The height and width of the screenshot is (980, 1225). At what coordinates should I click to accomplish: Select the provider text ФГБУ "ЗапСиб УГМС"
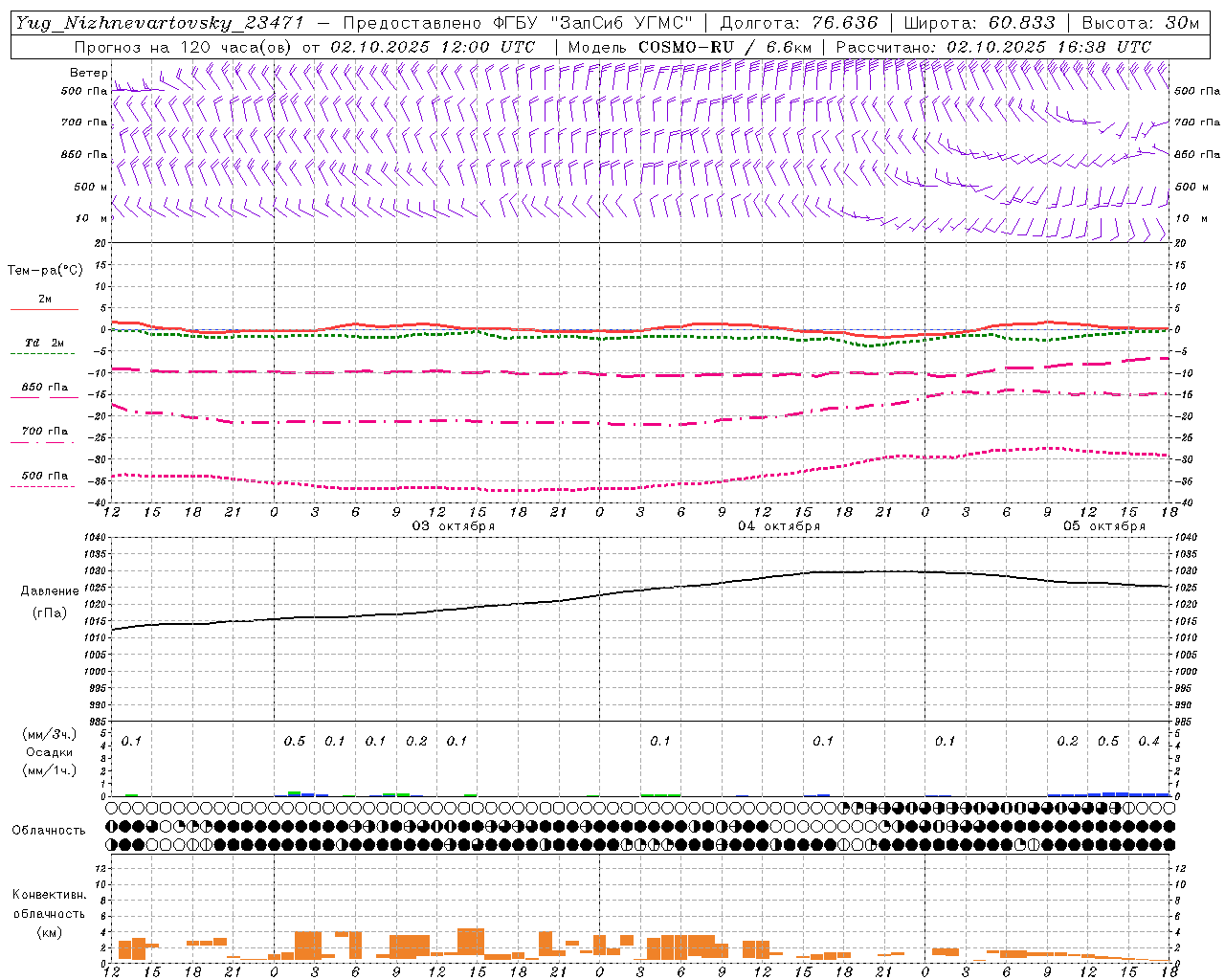coord(594,23)
